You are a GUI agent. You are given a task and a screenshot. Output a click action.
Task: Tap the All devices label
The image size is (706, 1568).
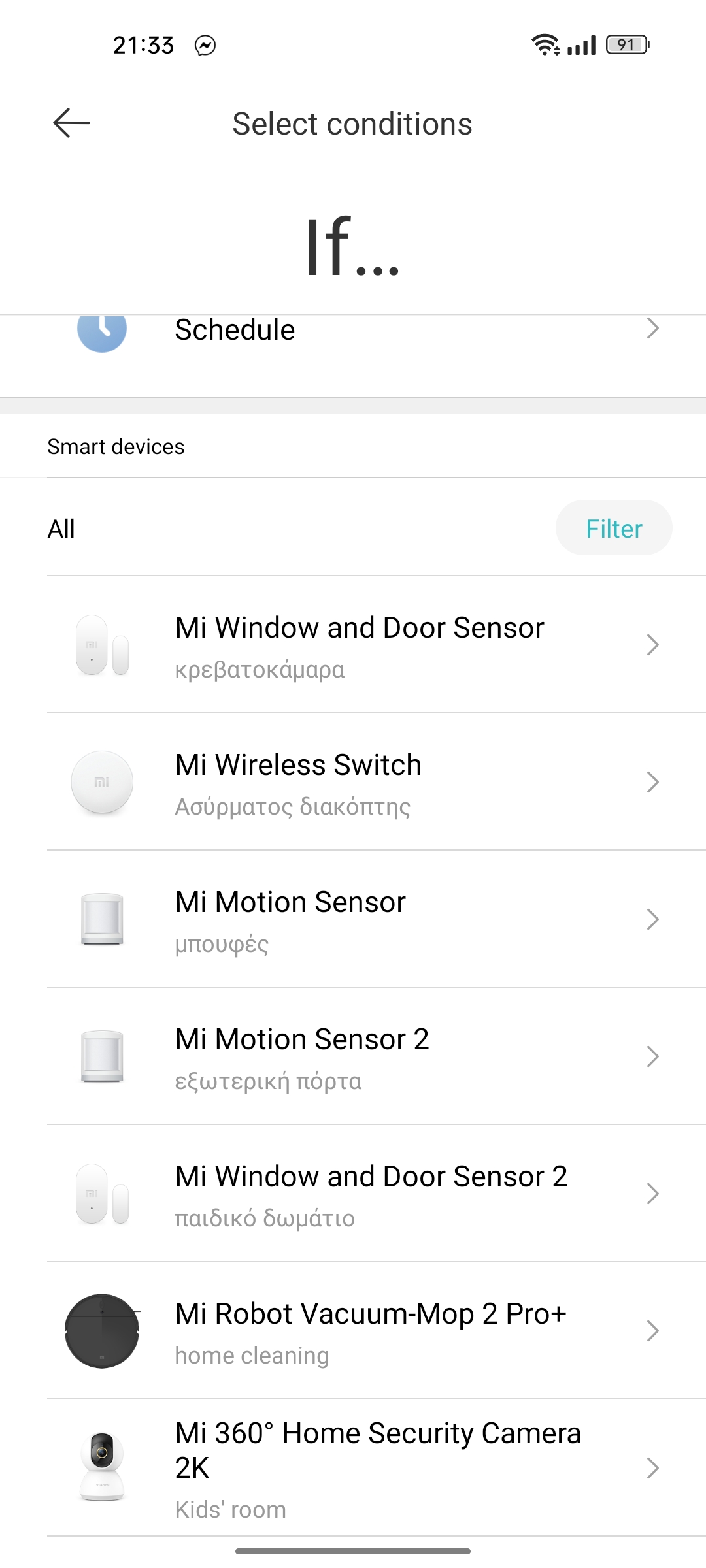point(61,529)
